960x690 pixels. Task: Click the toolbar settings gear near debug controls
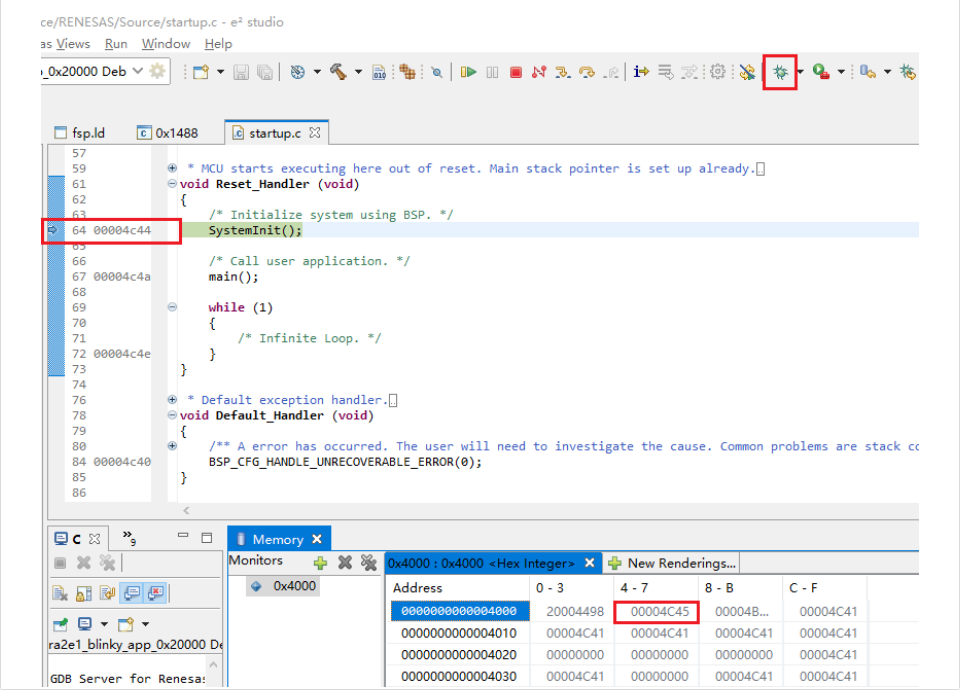pyautogui.click(x=718, y=72)
